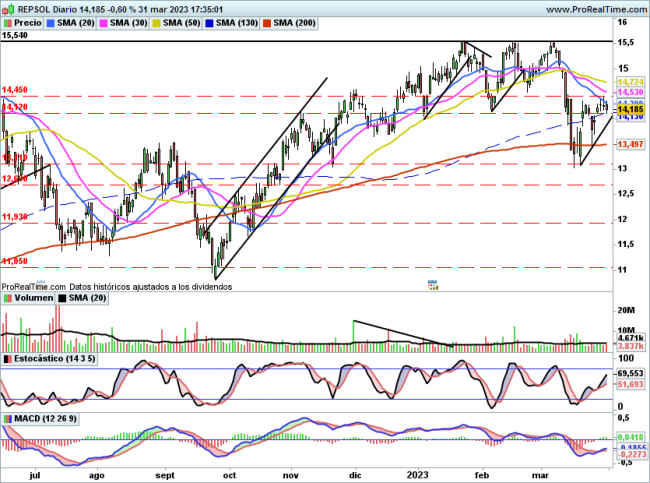The image size is (650, 483).
Task: Click the 14,450 red level label
Action: click(15, 90)
